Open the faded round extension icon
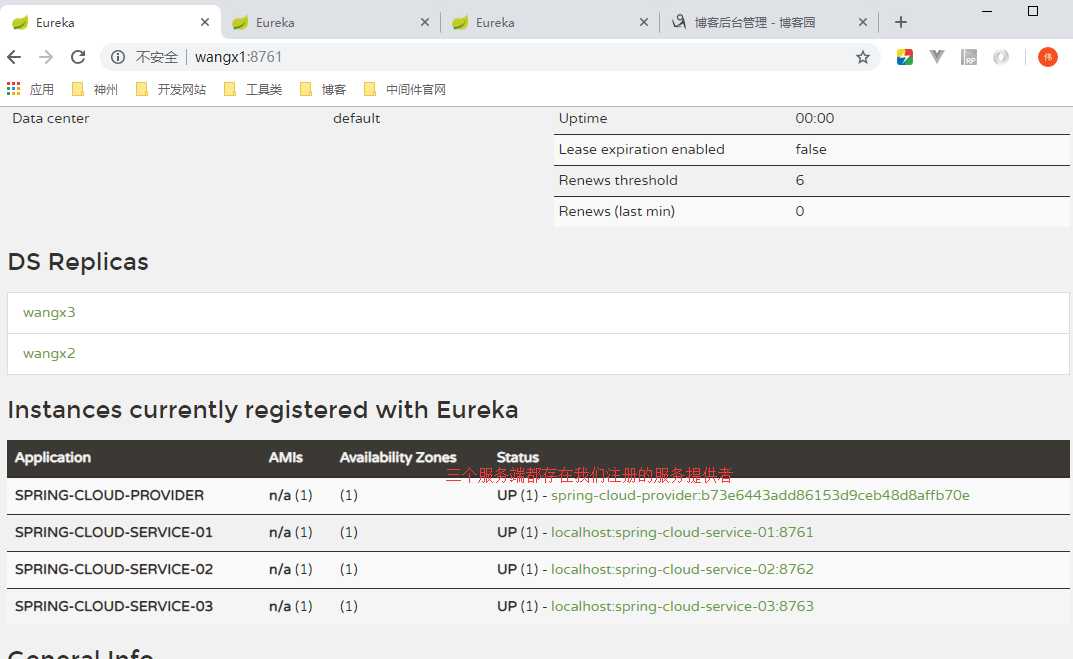 [1001, 57]
